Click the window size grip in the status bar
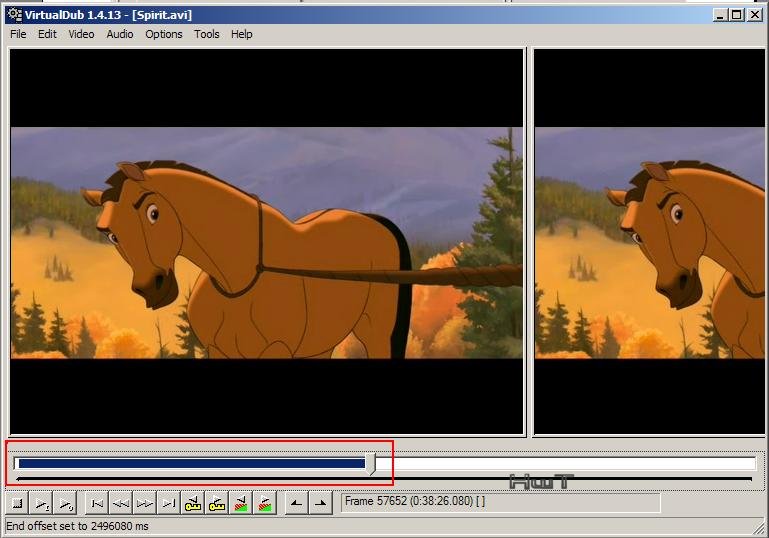This screenshot has height=538, width=769. [760, 528]
